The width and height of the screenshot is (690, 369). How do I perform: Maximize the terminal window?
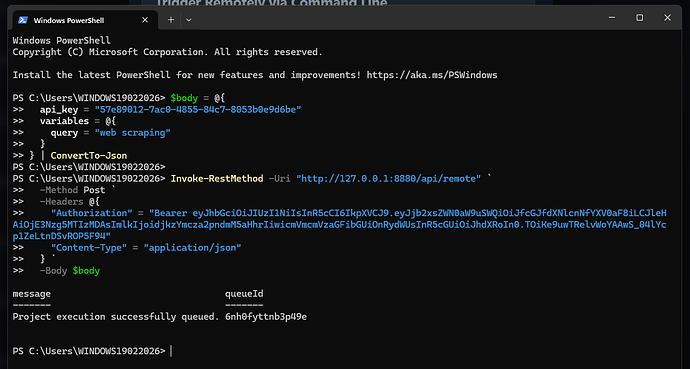coord(640,18)
